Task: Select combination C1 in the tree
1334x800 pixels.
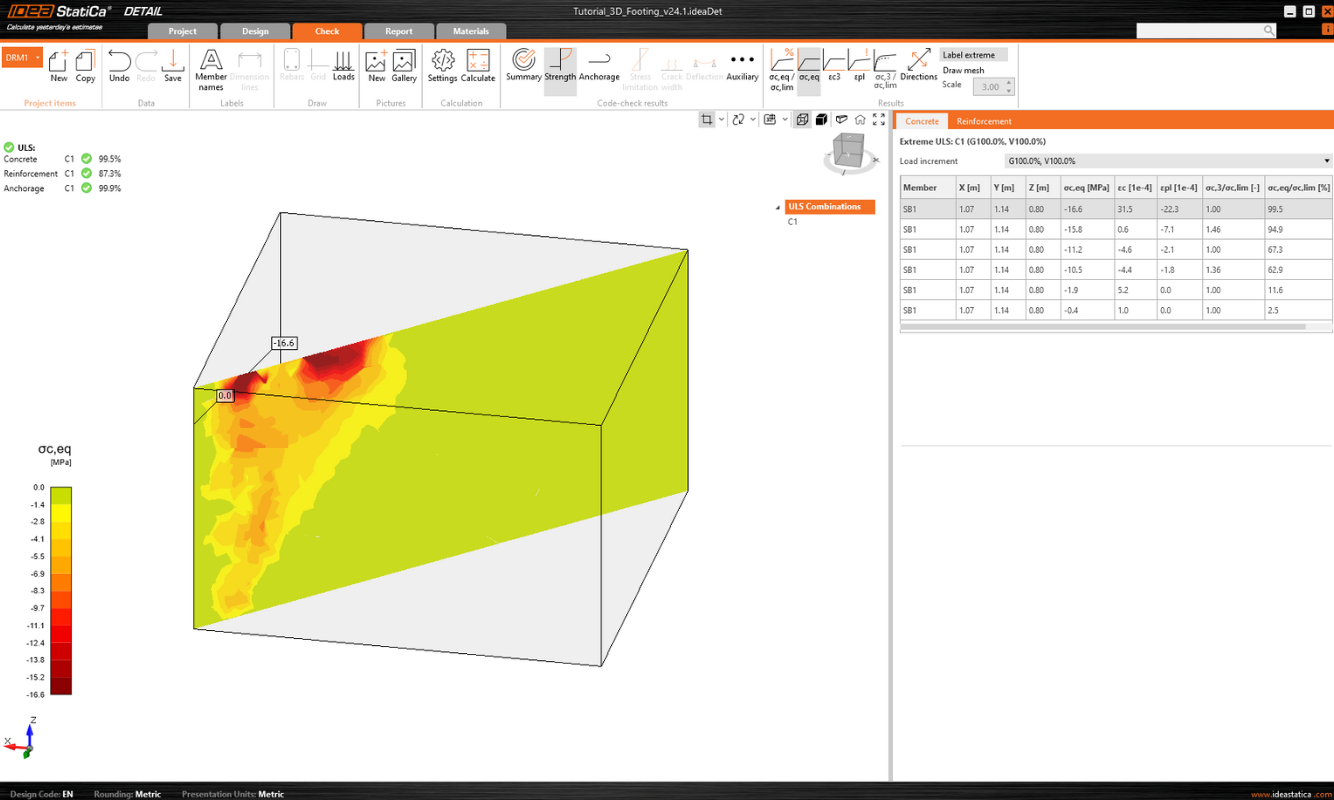Action: tap(792, 222)
